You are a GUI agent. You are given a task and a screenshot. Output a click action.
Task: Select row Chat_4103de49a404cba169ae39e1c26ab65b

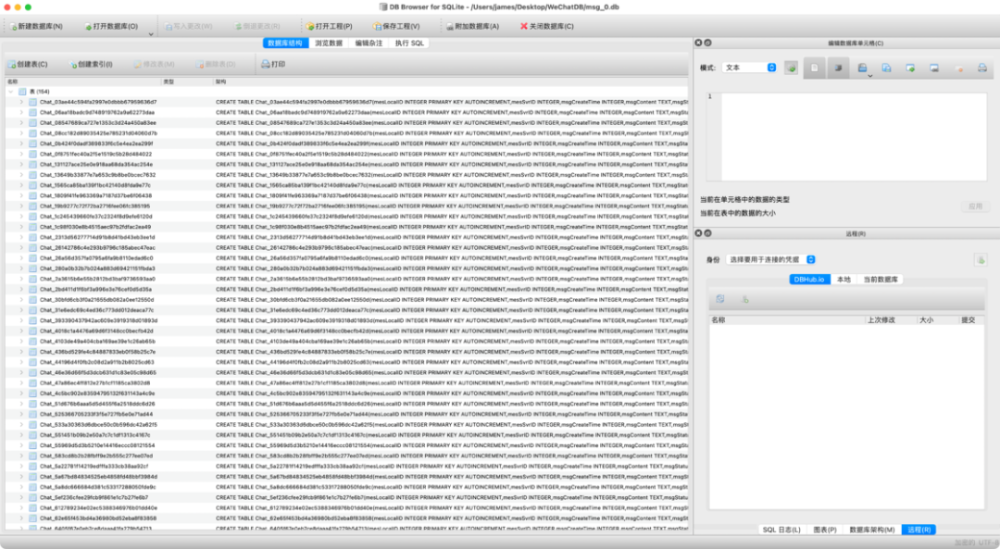(346, 341)
